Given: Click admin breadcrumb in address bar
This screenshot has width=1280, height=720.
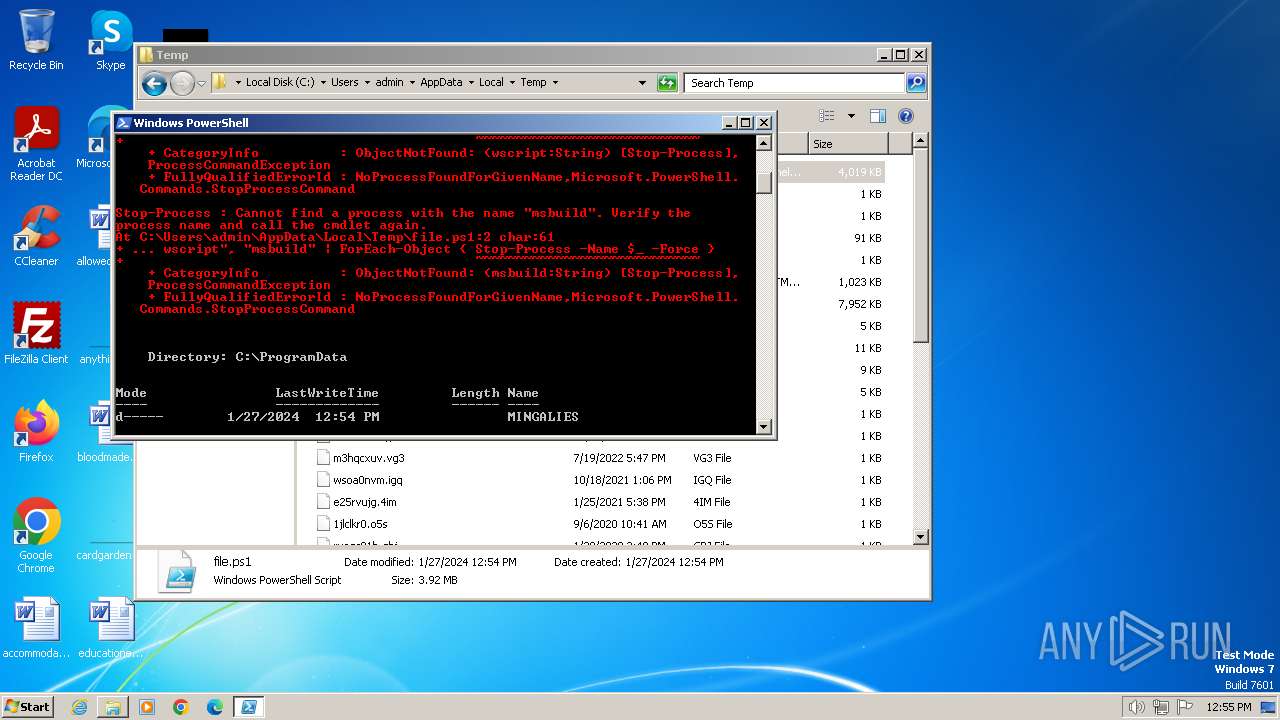Looking at the screenshot, I should (389, 83).
